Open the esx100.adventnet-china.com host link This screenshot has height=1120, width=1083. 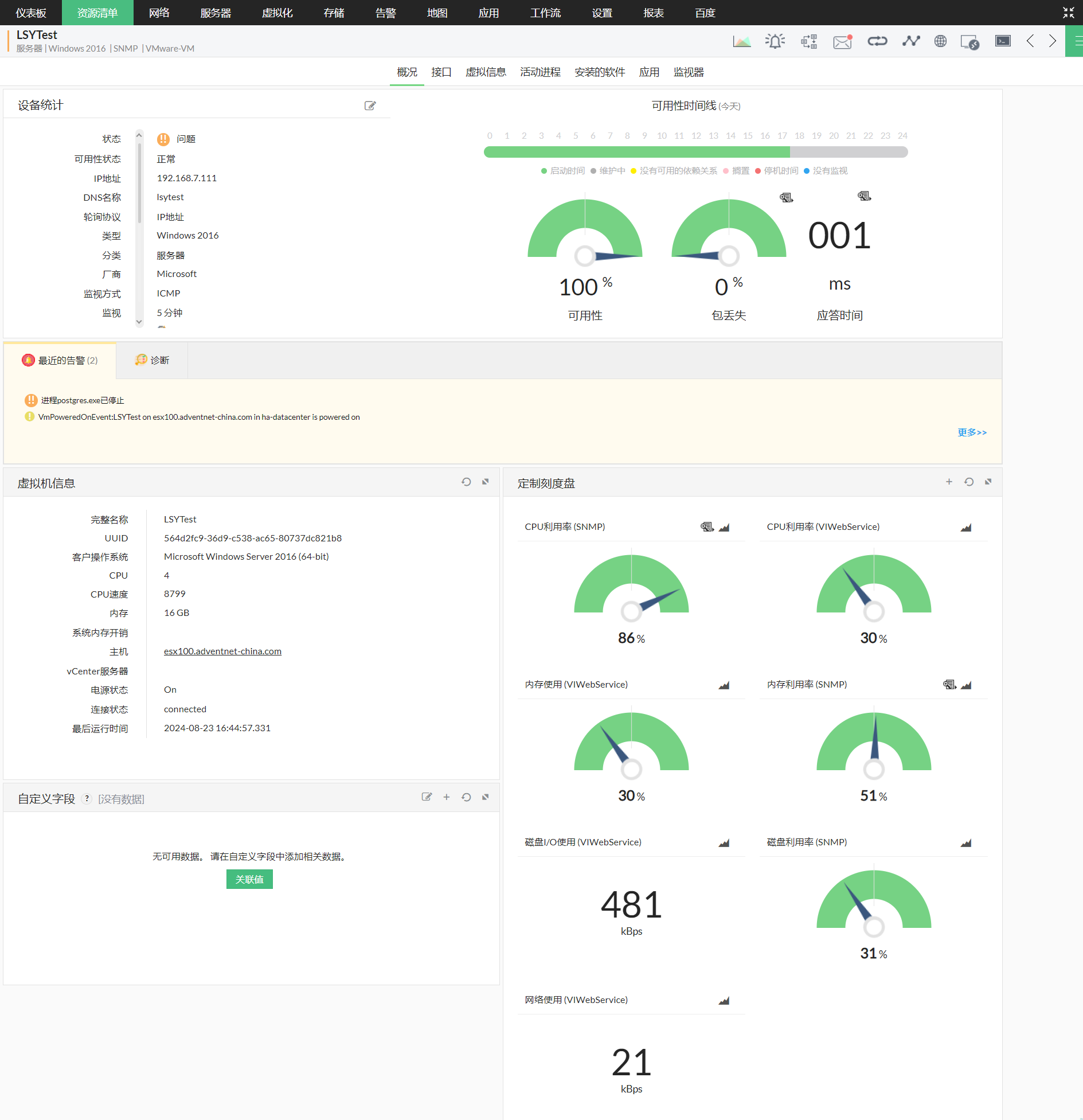[222, 651]
